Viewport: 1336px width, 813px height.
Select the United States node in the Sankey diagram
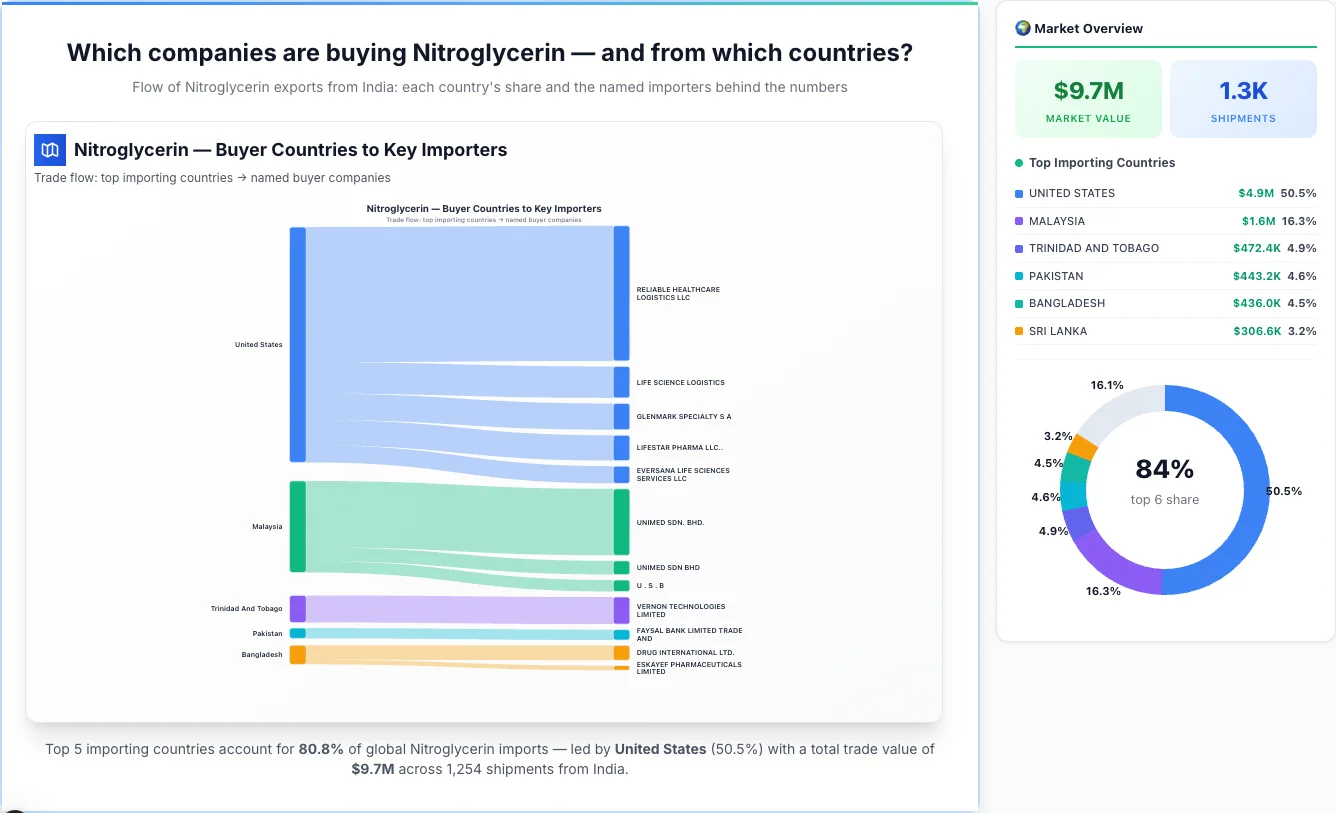pos(295,344)
